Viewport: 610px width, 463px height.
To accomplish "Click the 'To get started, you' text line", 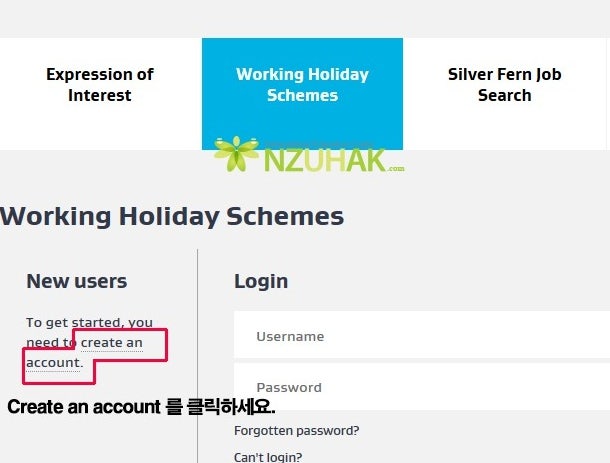I will click(x=89, y=323).
